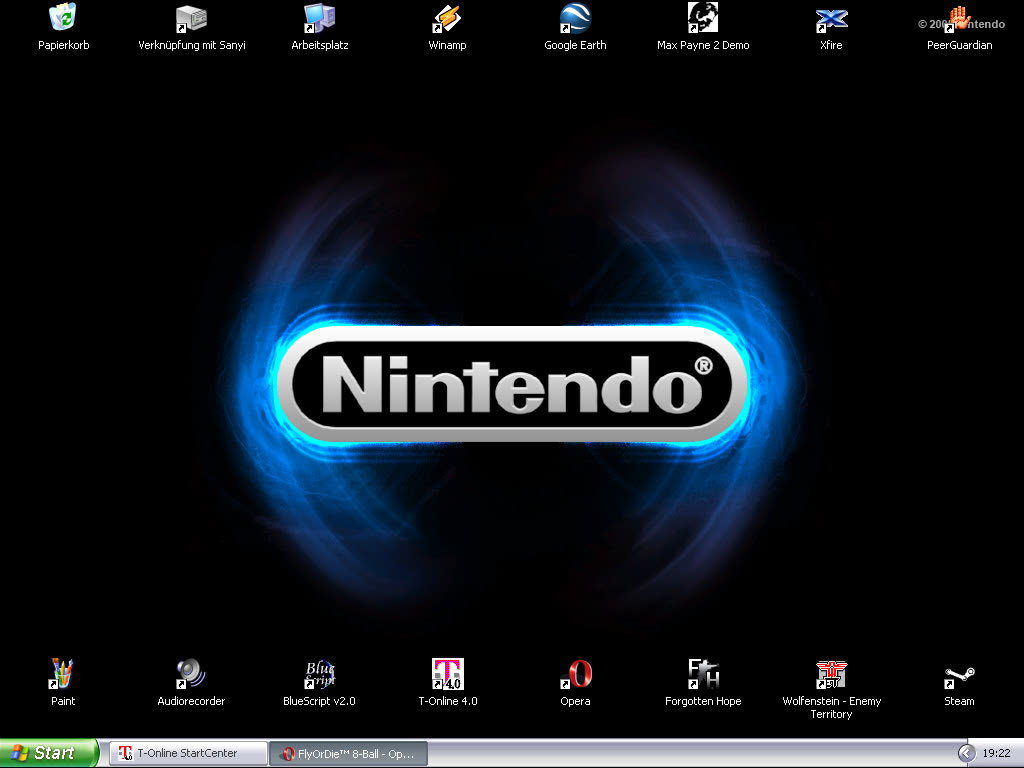Click the Max Payne 2 Demo icon

[703, 19]
